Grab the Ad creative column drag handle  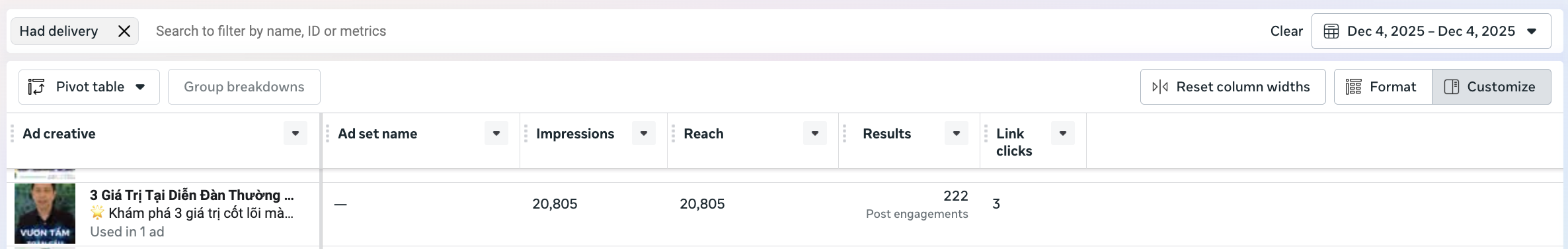coord(12,134)
